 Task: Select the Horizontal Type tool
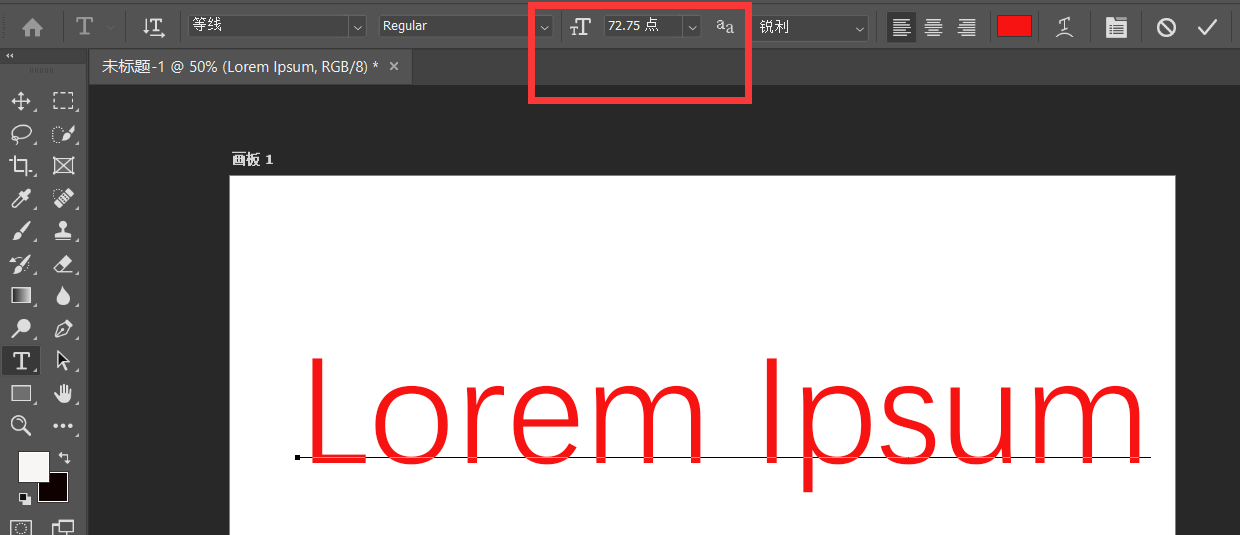21,360
